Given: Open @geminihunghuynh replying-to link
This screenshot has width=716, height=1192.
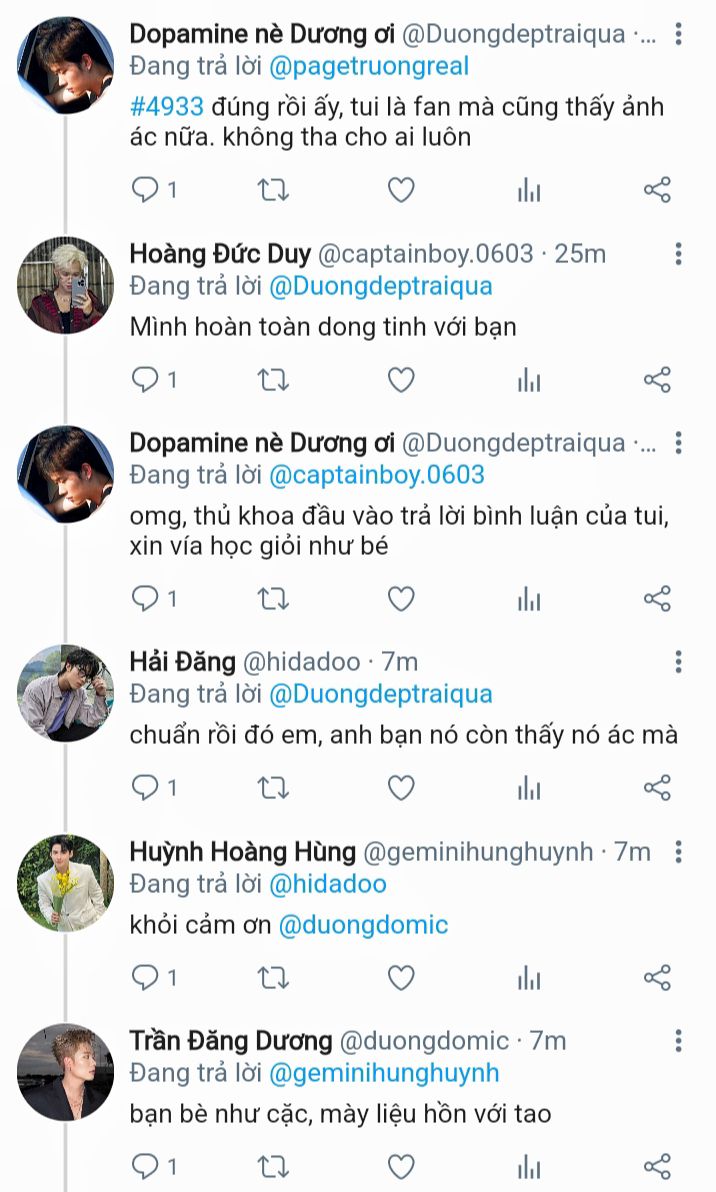Looking at the screenshot, I should [x=385, y=1073].
